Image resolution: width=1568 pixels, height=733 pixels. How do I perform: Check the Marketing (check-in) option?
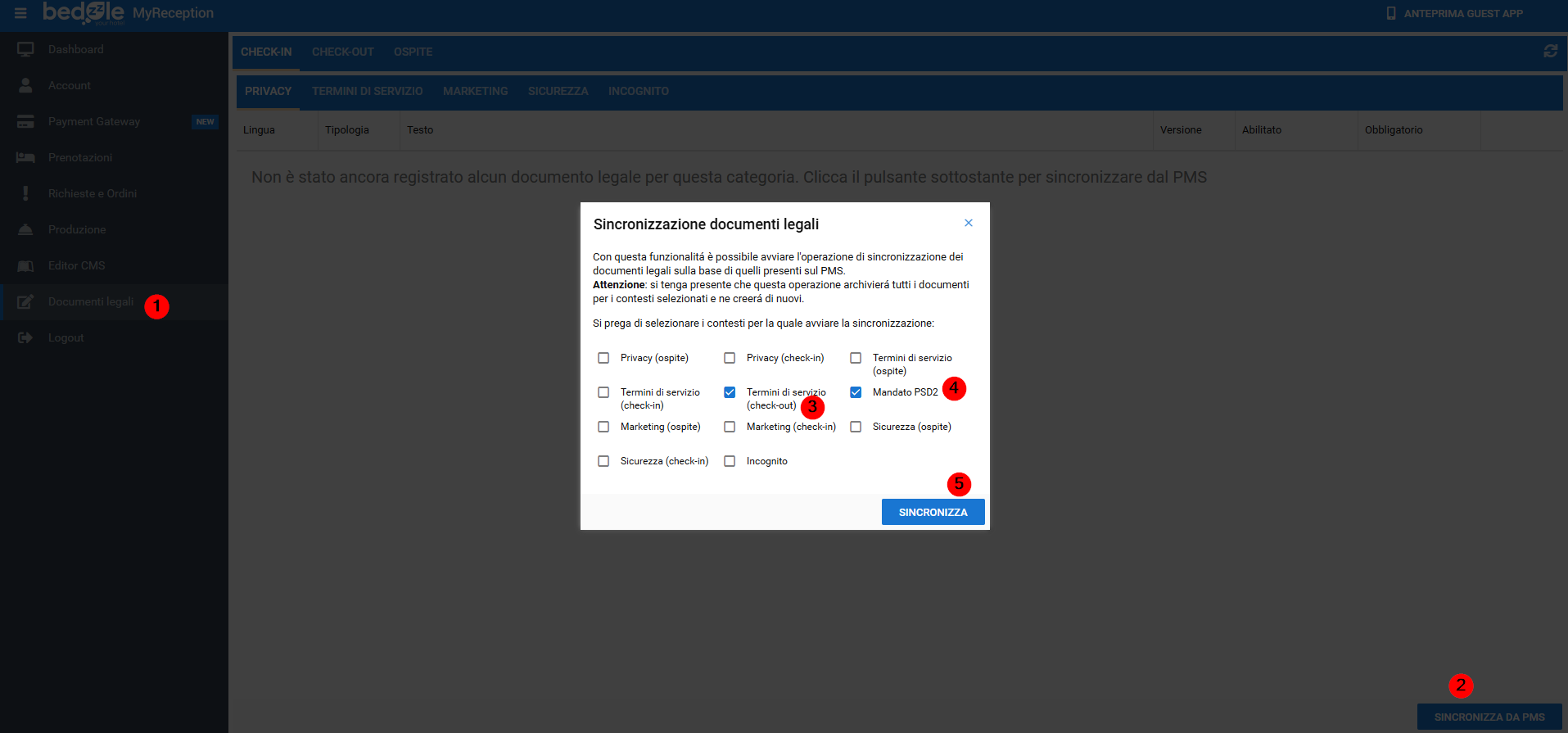click(730, 427)
